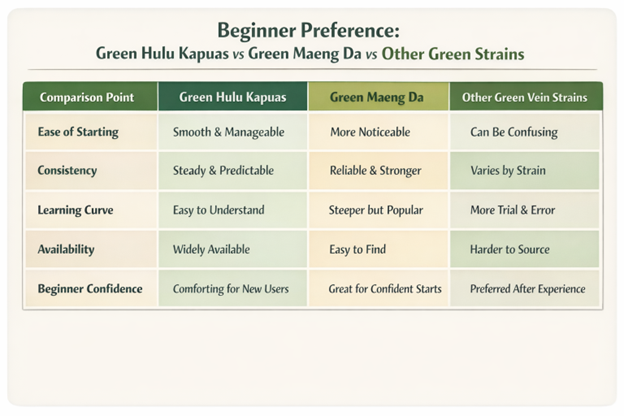Click the 'Learning Curve' row label
624x416 pixels.
pyautogui.click(x=76, y=210)
